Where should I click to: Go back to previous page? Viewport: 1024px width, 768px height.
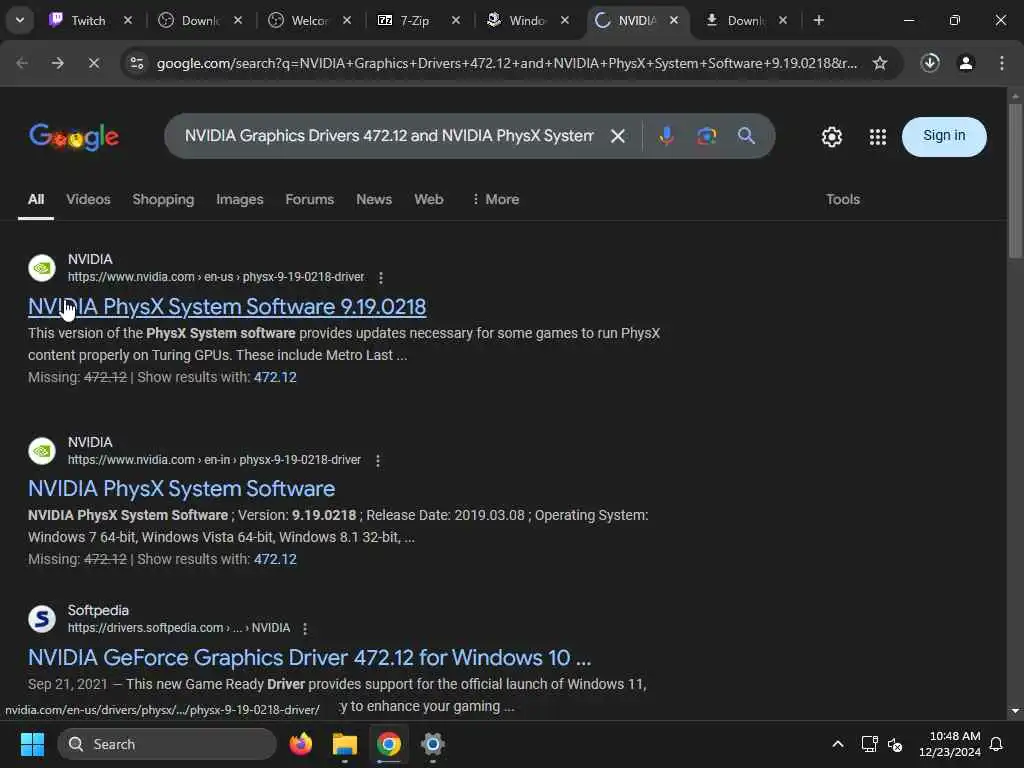click(22, 63)
